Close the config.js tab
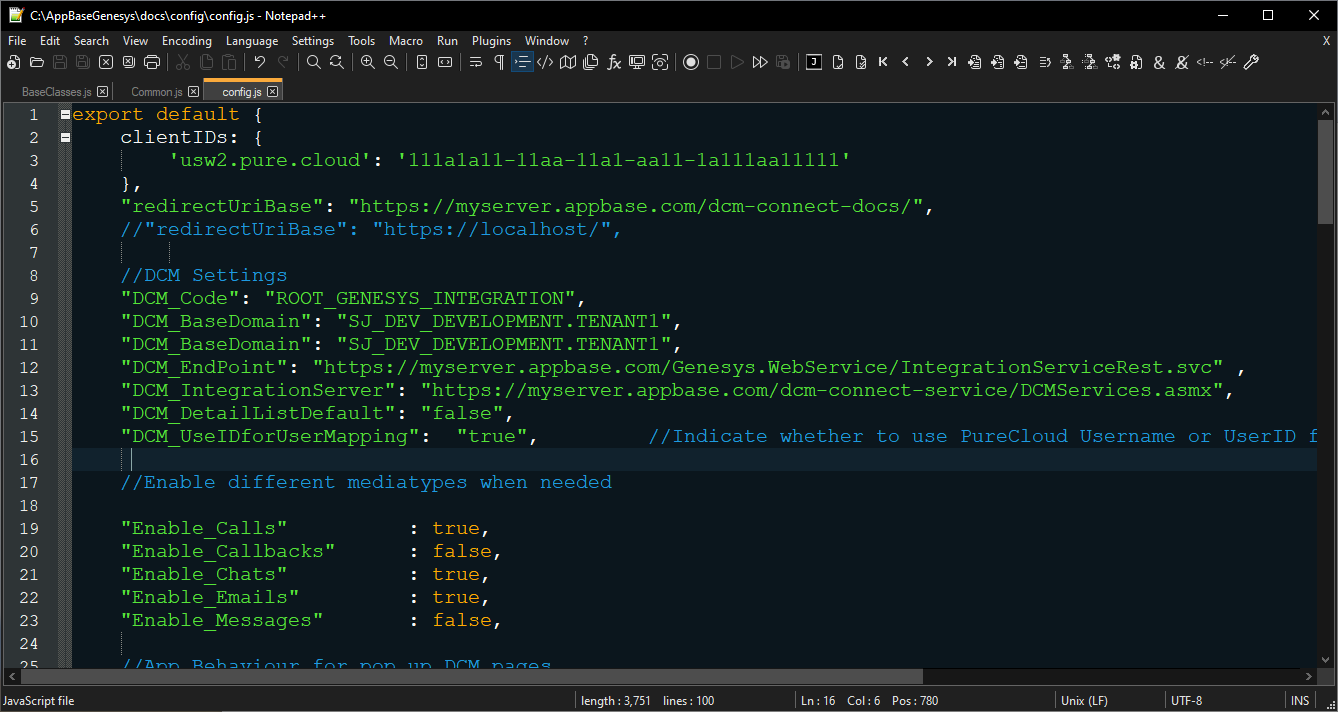The width and height of the screenshot is (1338, 712). [x=272, y=92]
